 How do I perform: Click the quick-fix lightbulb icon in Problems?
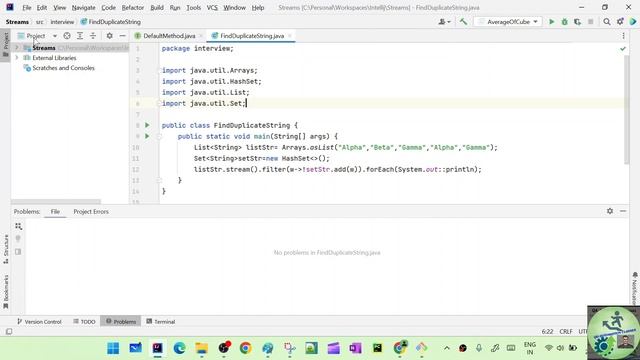18,239
